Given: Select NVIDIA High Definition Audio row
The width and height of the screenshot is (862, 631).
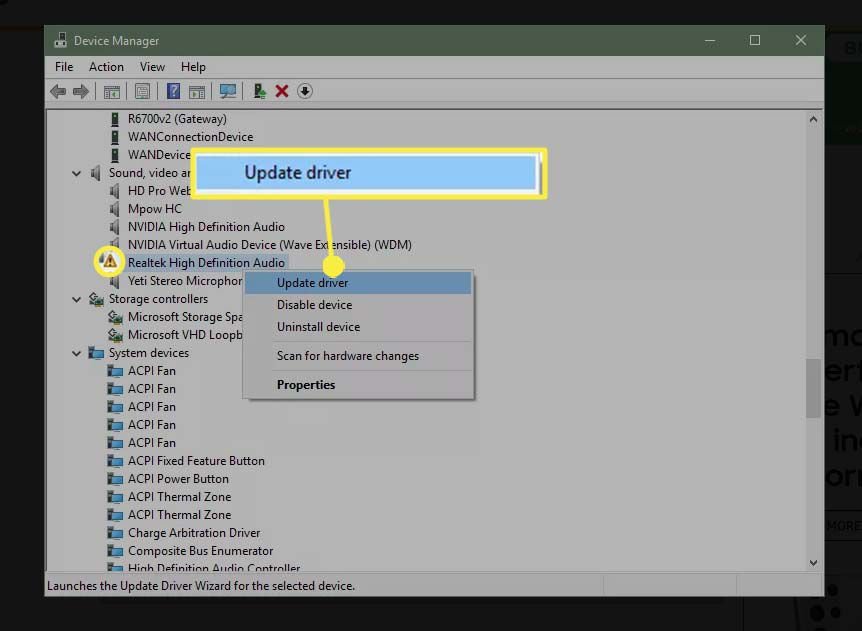Looking at the screenshot, I should 206,227.
